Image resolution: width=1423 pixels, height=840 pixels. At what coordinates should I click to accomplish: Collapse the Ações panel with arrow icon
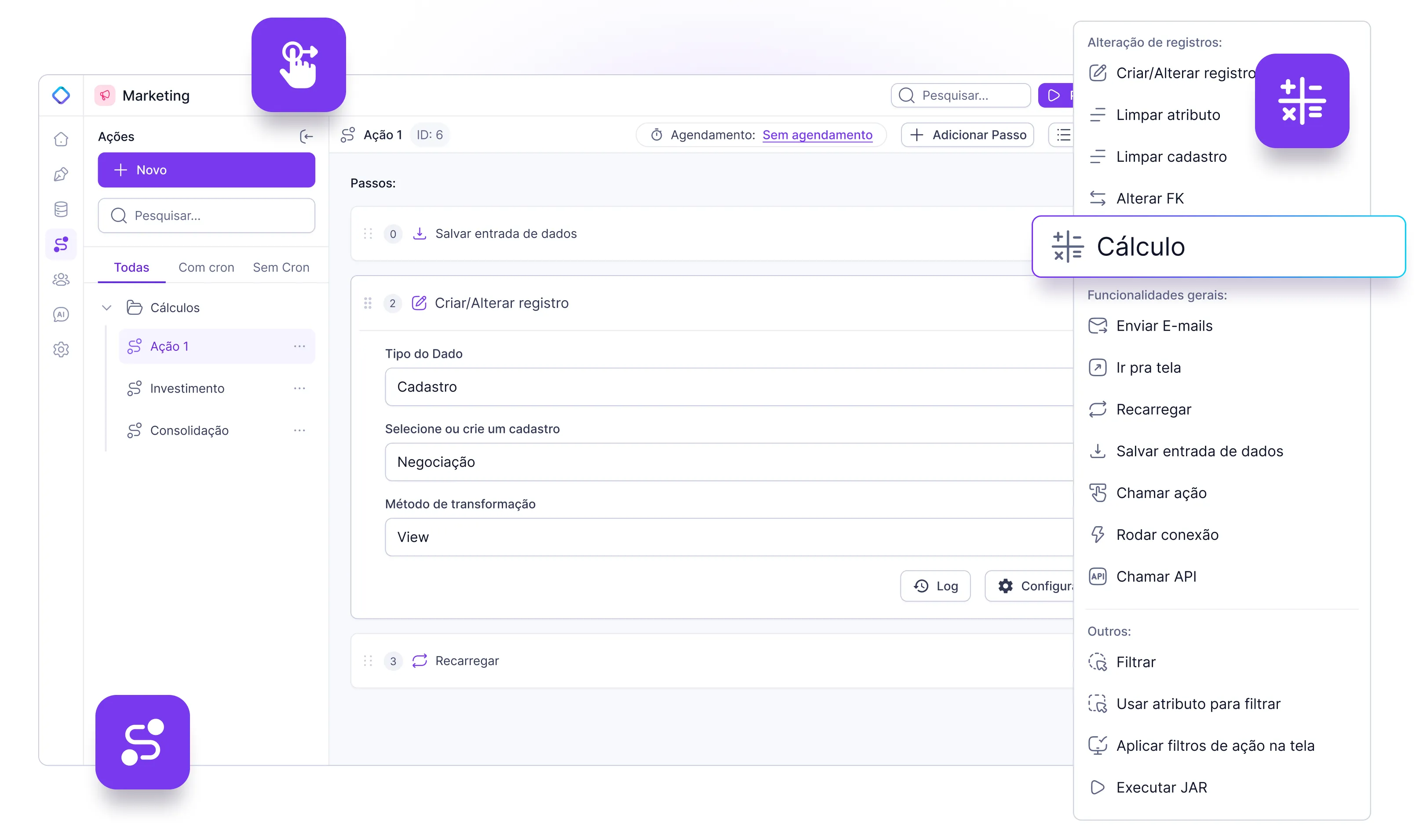click(x=306, y=136)
